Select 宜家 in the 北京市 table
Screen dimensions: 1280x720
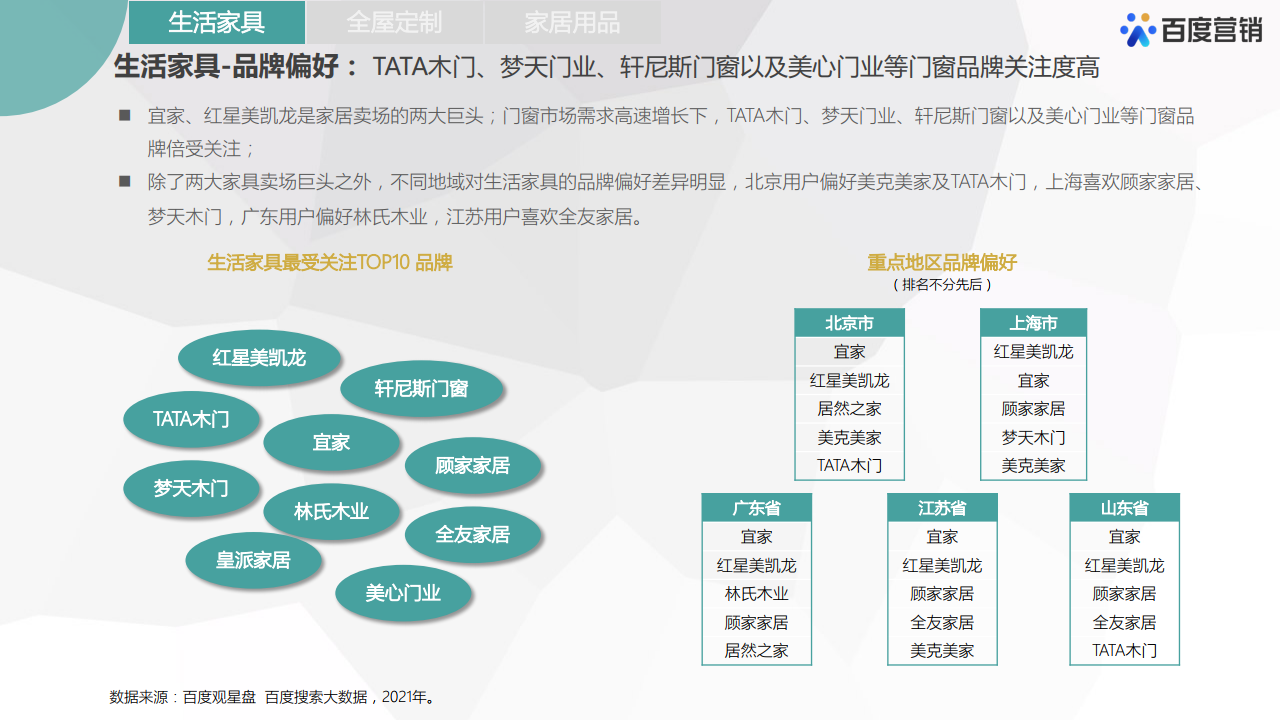(849, 351)
